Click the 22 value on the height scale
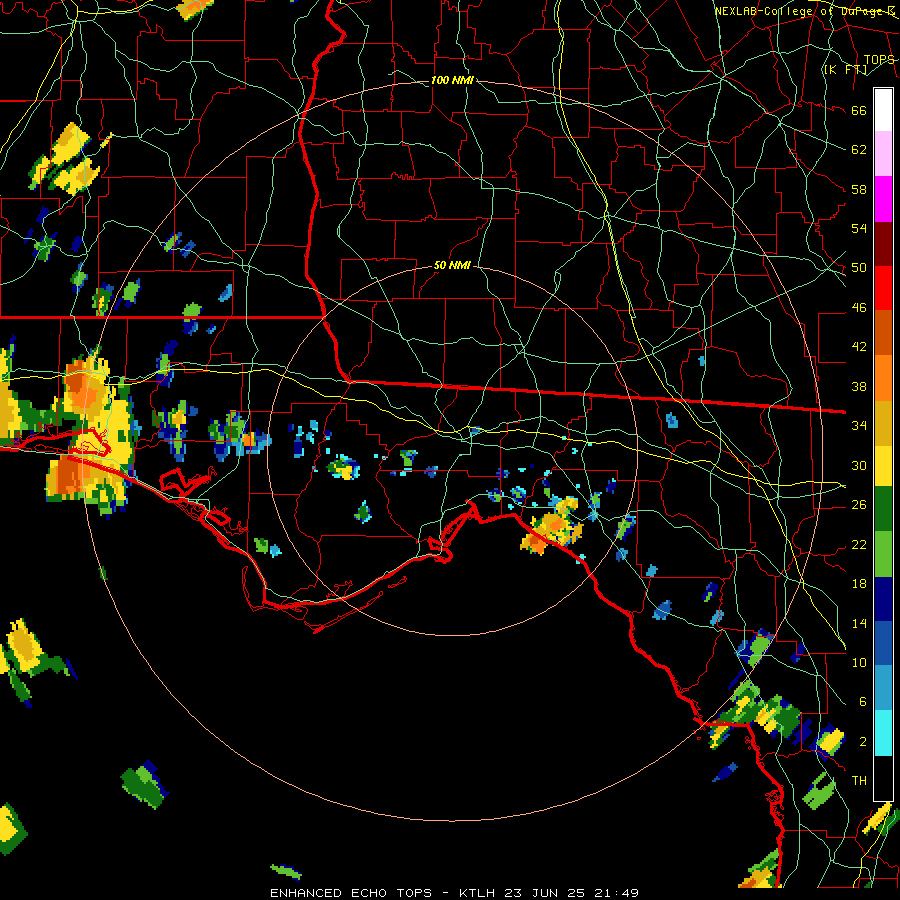 pyautogui.click(x=859, y=544)
